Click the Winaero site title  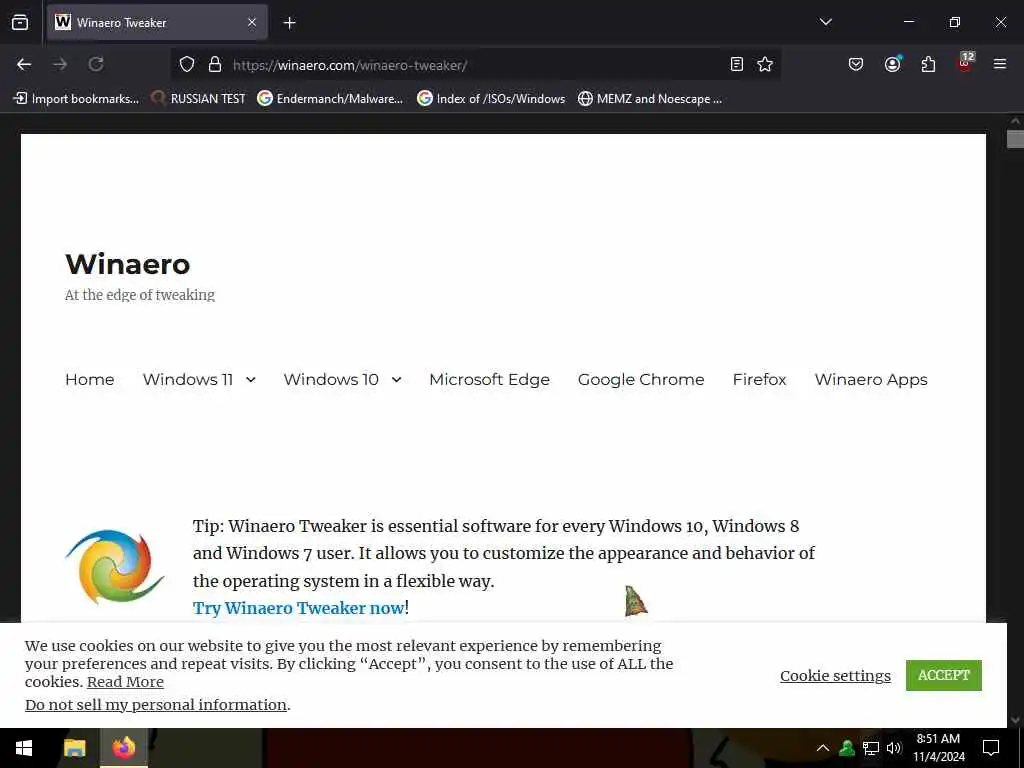tap(127, 264)
